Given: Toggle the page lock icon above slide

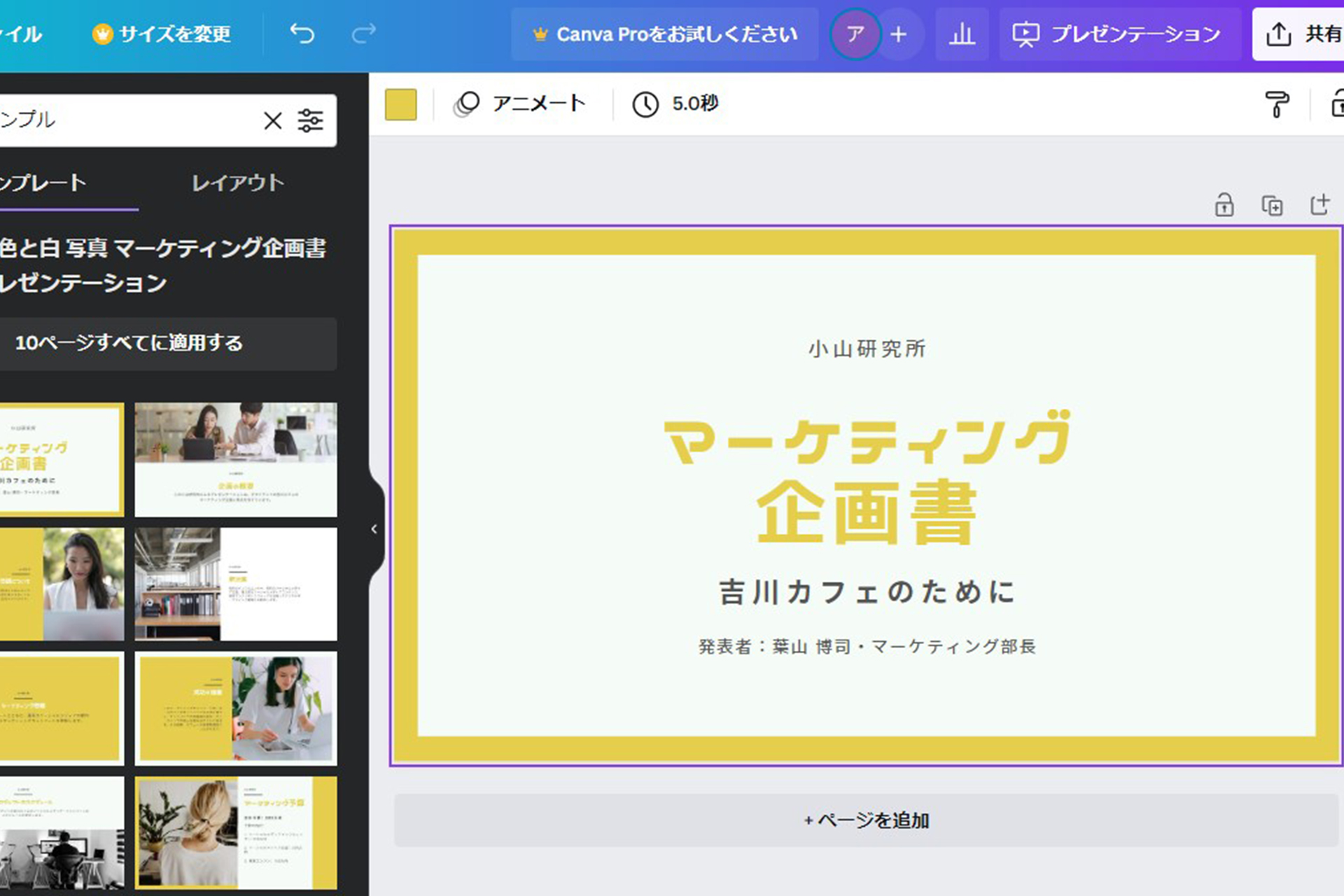Looking at the screenshot, I should 1224,205.
